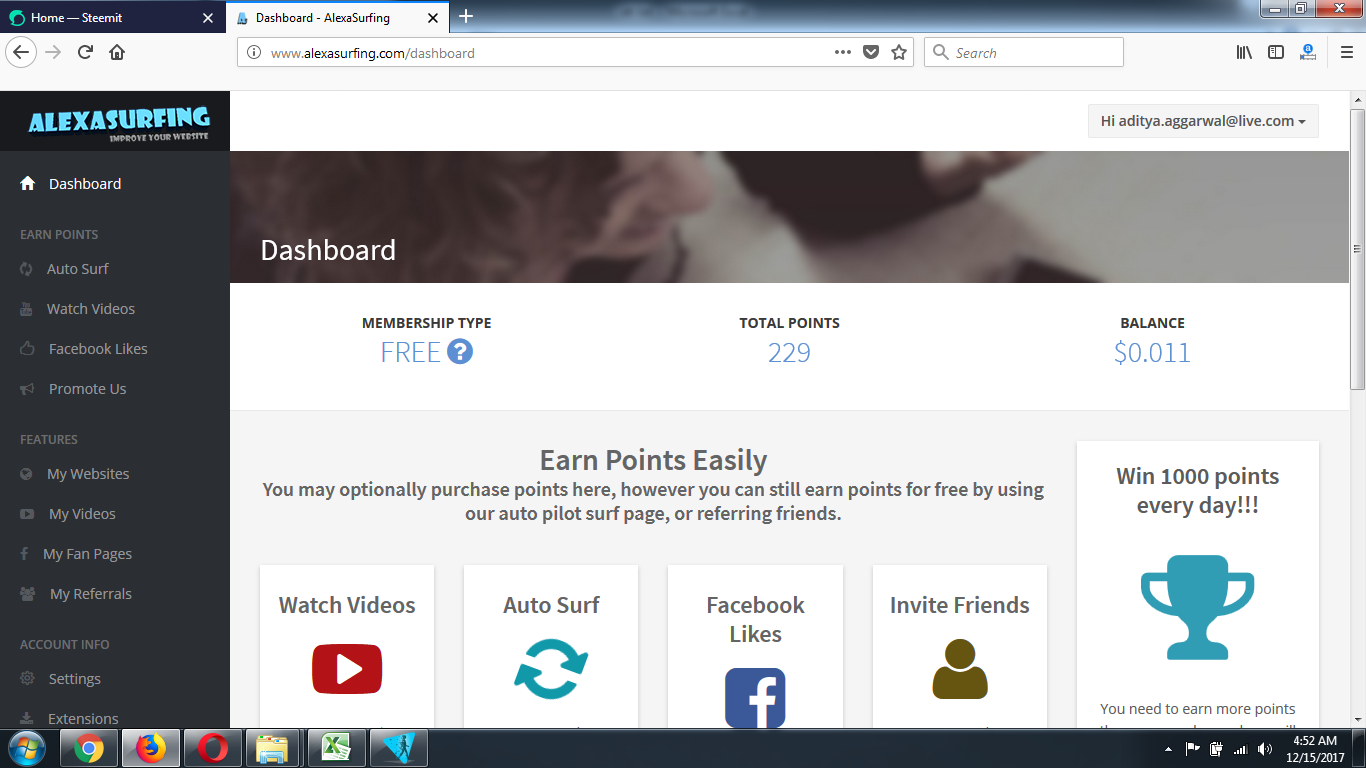This screenshot has width=1366, height=768.
Task: Click the Watch Videos card title
Action: 347,605
